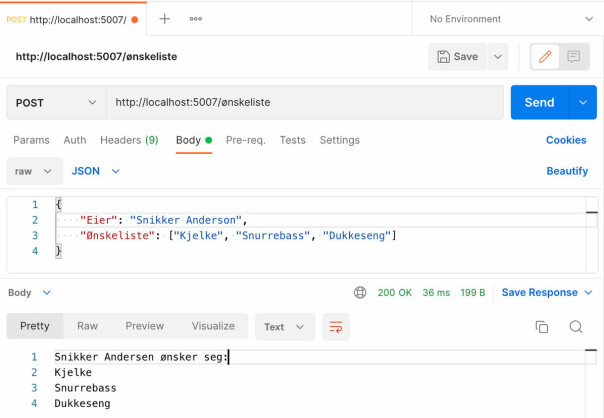This screenshot has height=418, width=604.
Task: Click response line "Kjelke"
Action: (x=73, y=373)
